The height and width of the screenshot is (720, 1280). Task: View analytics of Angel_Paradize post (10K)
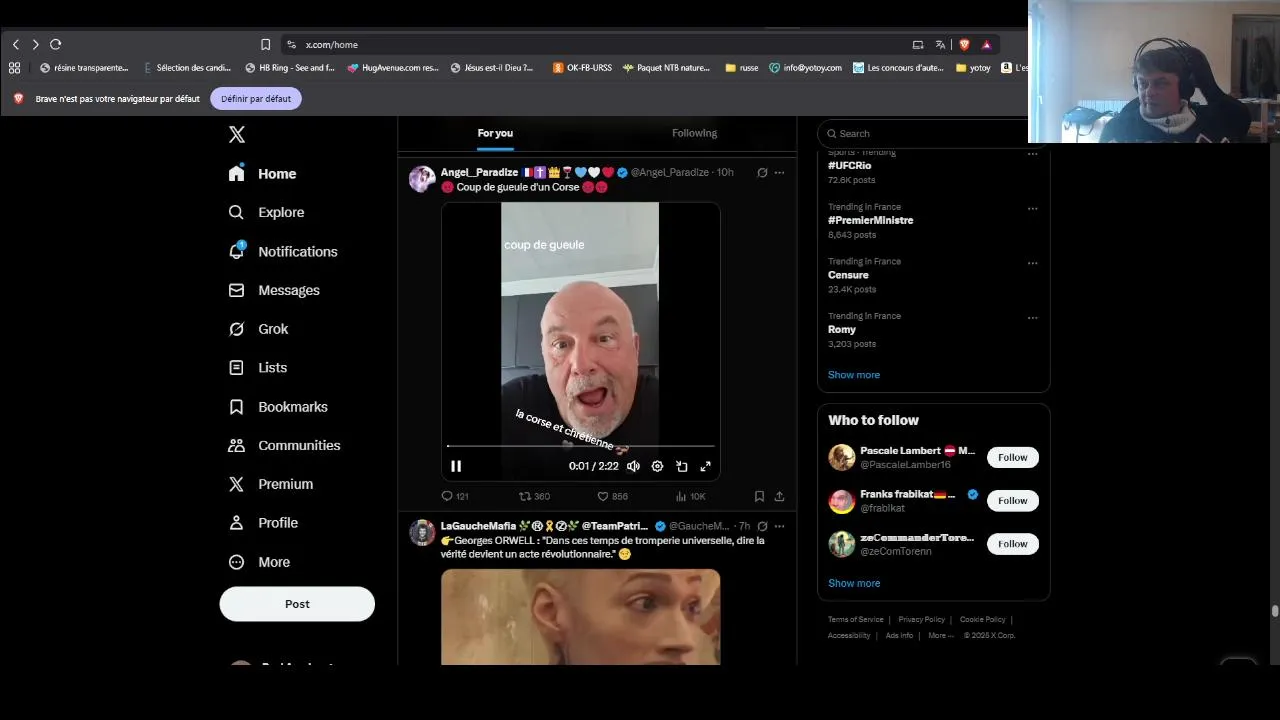(x=690, y=496)
